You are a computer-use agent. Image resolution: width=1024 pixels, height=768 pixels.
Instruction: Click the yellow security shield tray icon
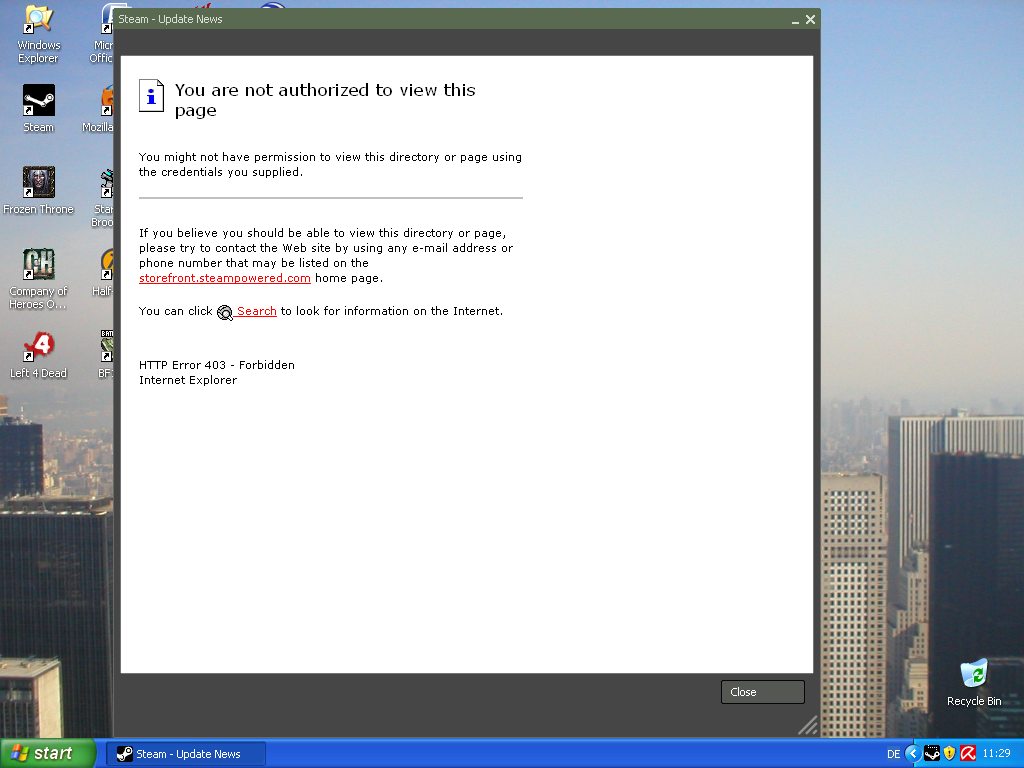click(x=950, y=753)
